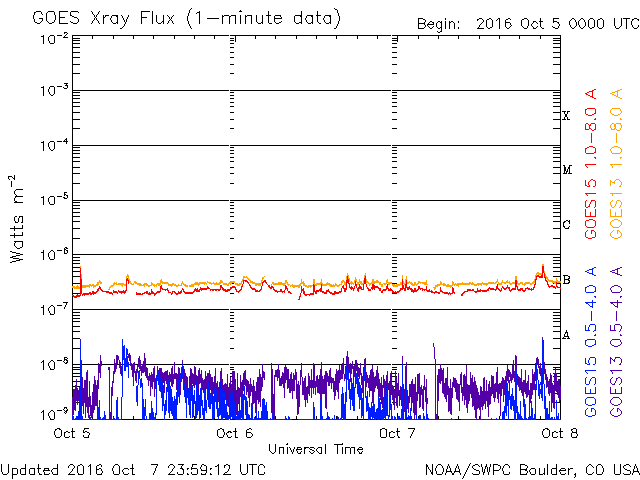The height and width of the screenshot is (480, 640).
Task: Click the Oct 6 x-axis label
Action: click(x=234, y=433)
